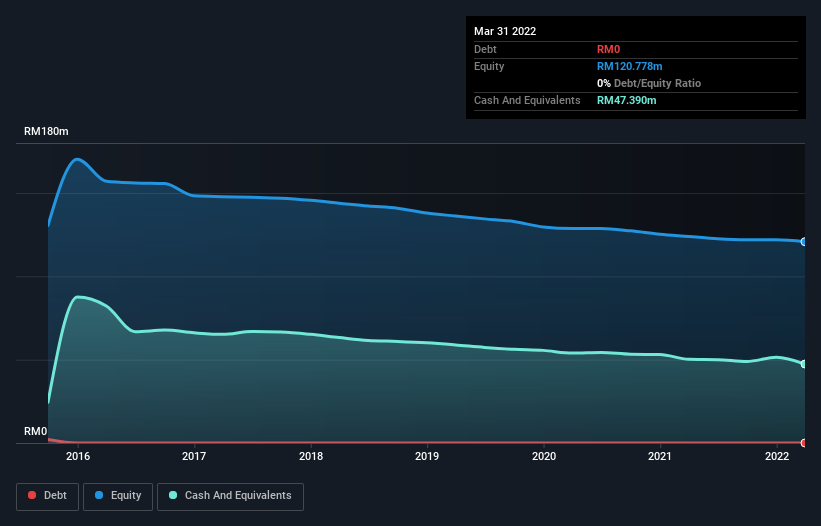Click the RM120.778m equity value
The height and width of the screenshot is (526, 821).
point(629,66)
